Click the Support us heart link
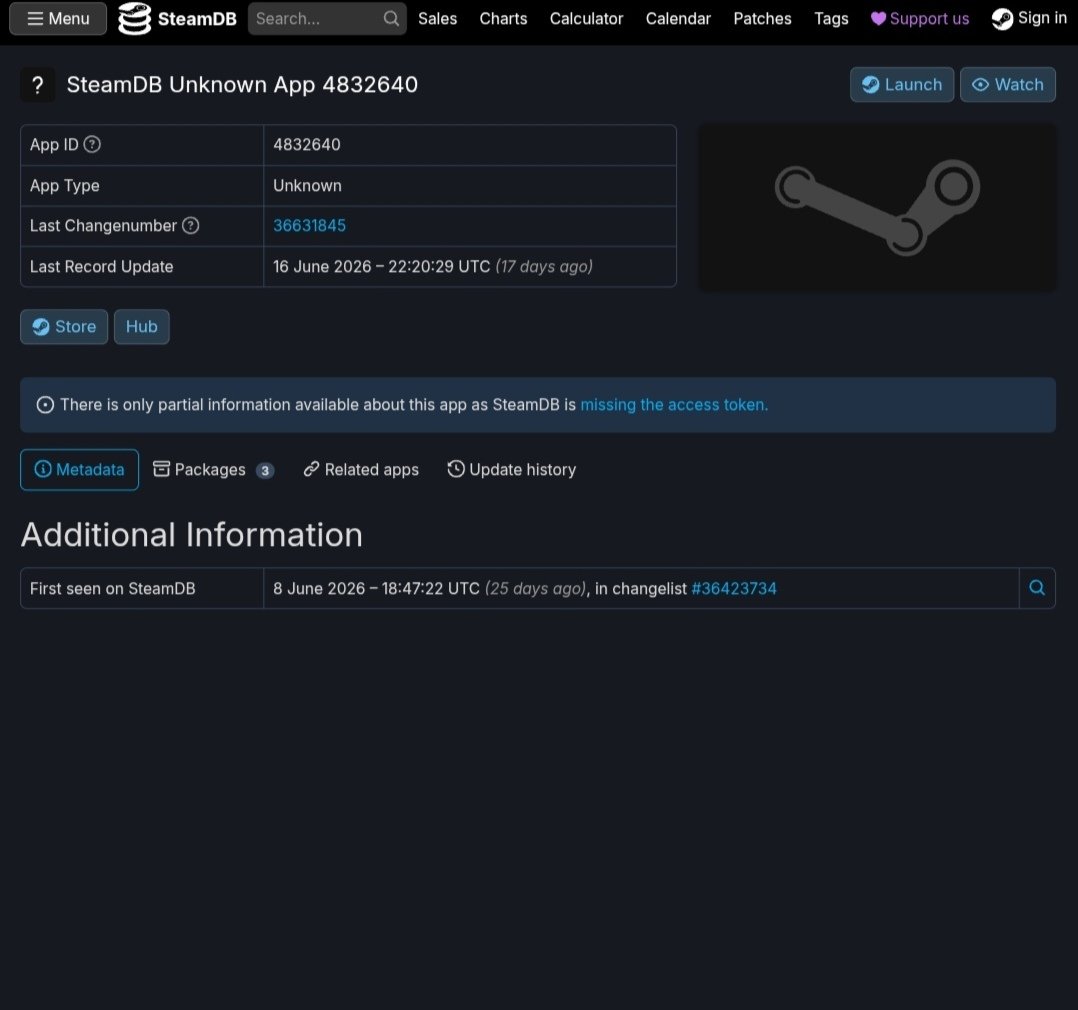 [920, 19]
